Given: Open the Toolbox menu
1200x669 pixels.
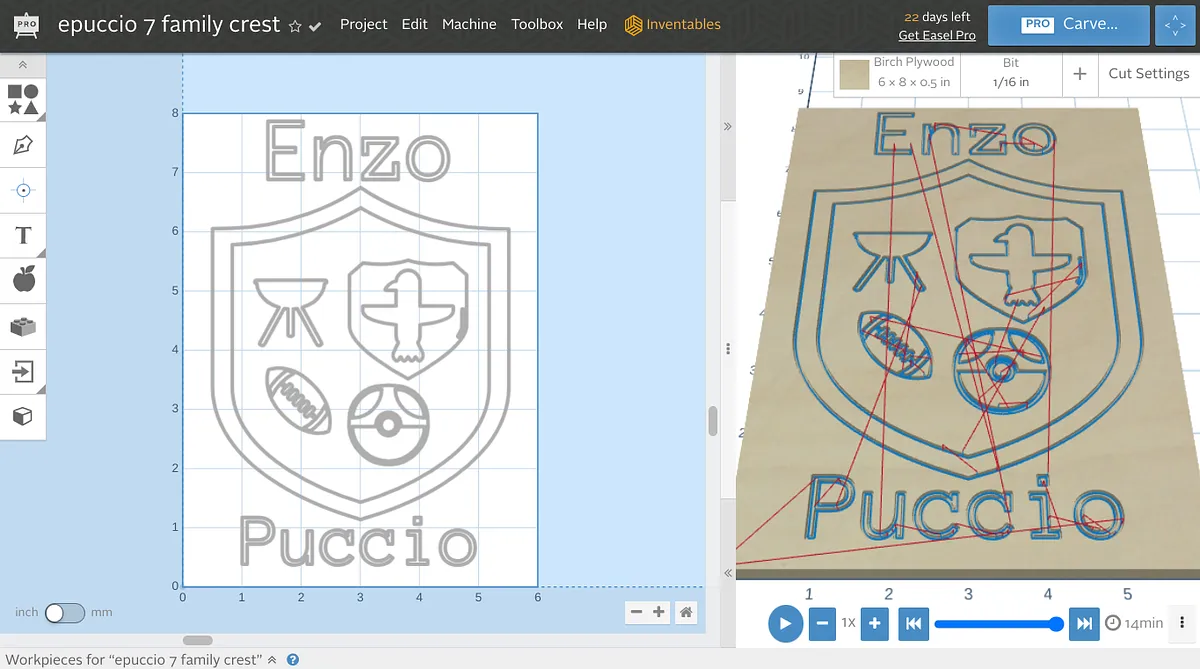Looking at the screenshot, I should [537, 24].
